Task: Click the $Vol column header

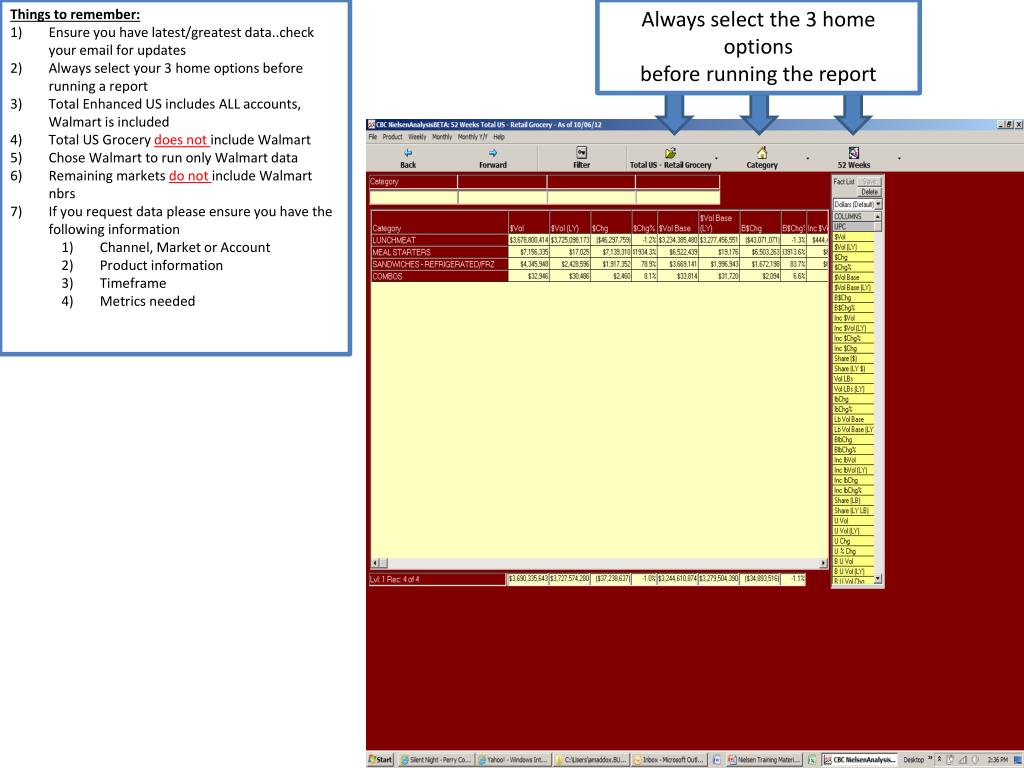Action: pos(528,222)
